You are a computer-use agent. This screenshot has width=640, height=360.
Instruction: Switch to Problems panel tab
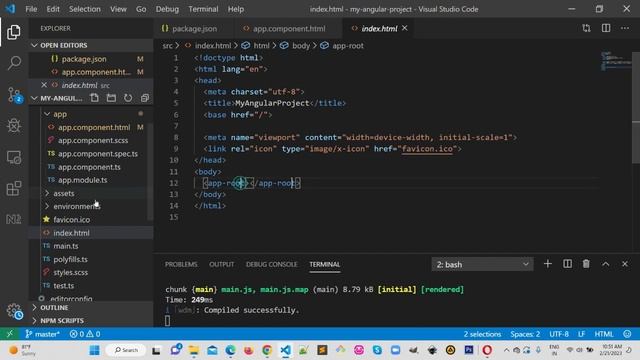tap(181, 264)
